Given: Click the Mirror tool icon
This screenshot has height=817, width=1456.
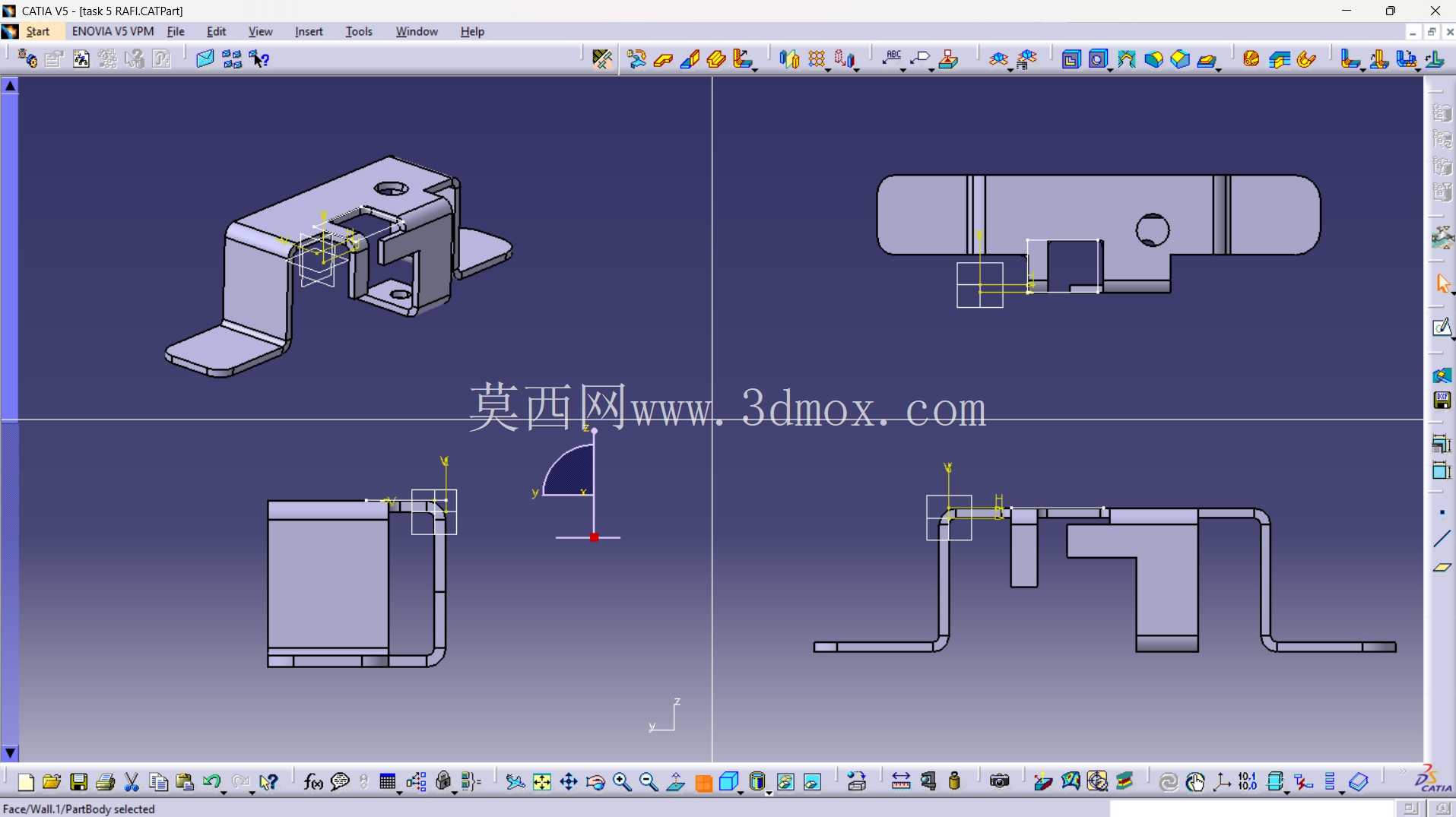Looking at the screenshot, I should [789, 59].
